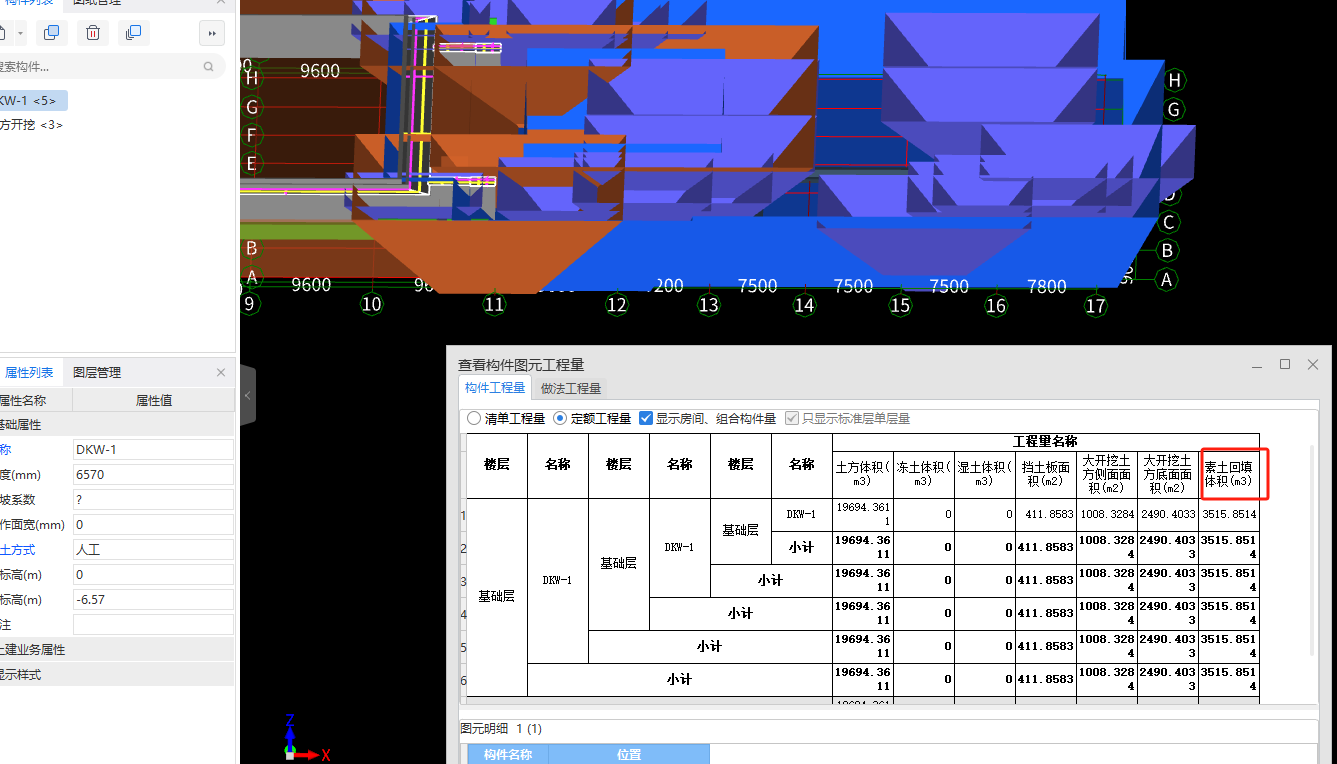Expand the 显示样式 section
The image size is (1337, 764).
tap(117, 675)
